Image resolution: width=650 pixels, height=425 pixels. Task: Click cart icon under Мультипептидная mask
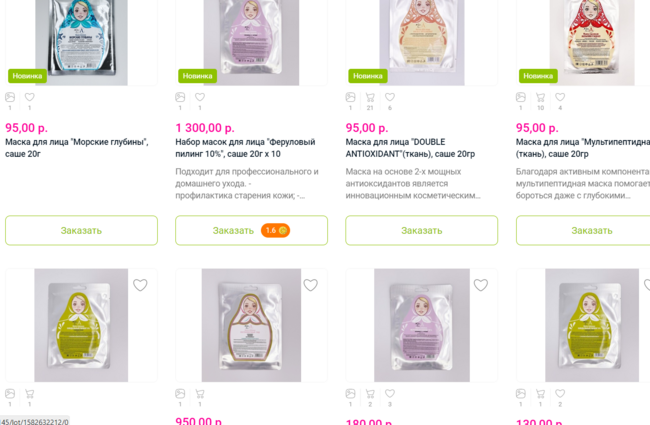point(540,97)
